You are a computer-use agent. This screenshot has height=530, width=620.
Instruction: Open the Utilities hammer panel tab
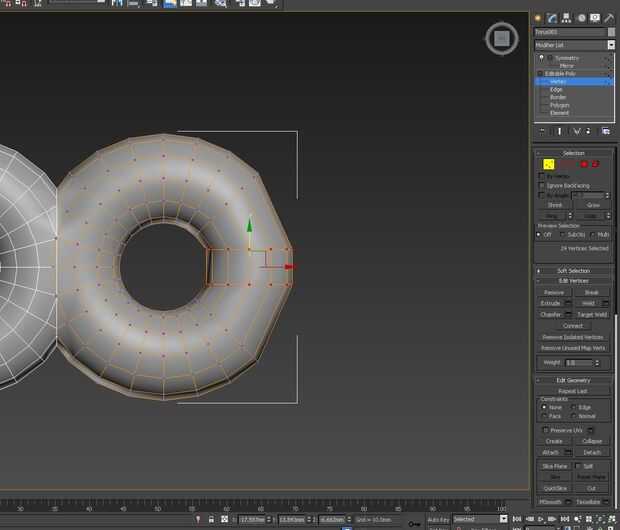[609, 18]
